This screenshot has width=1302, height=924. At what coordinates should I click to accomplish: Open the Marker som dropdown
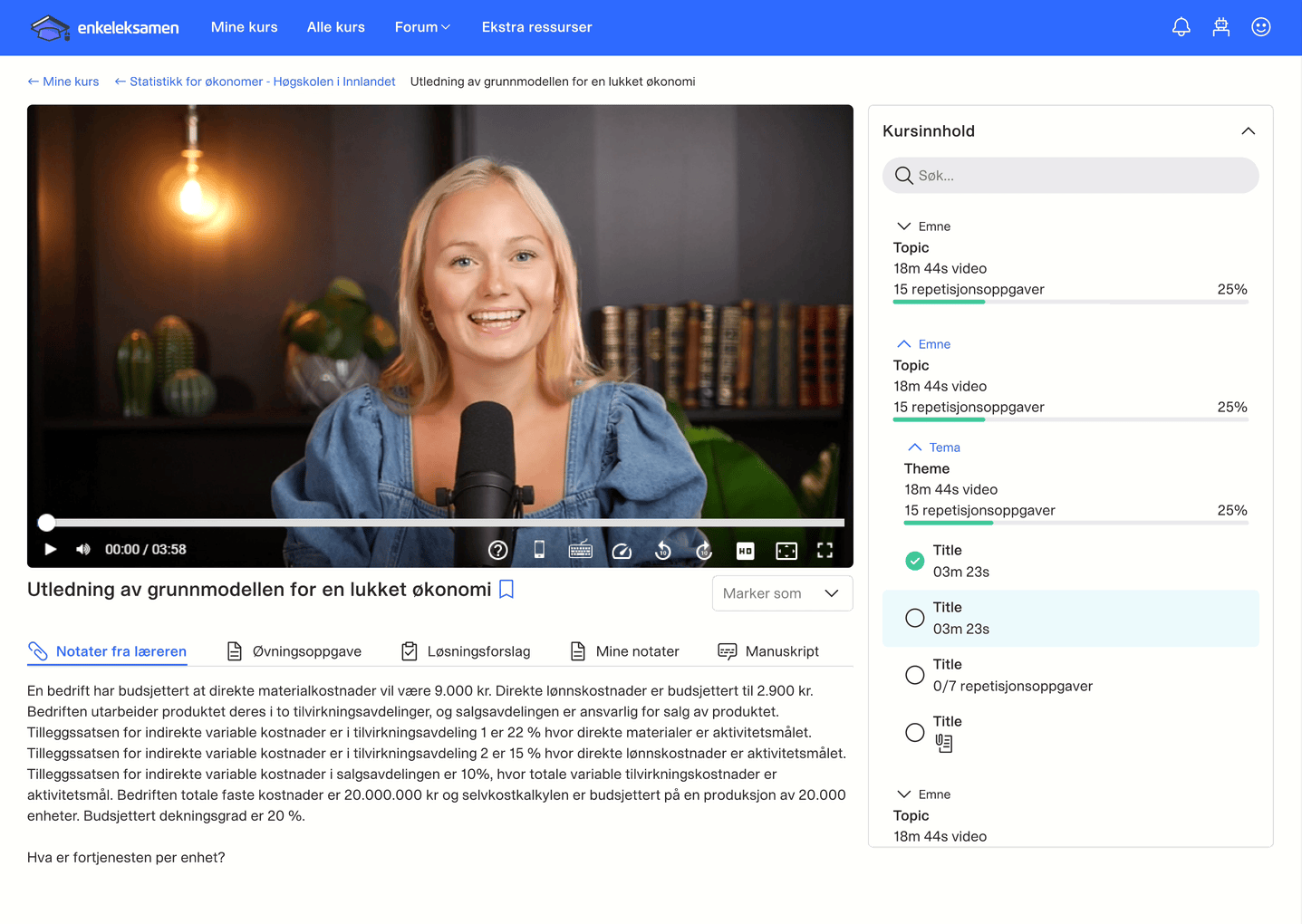click(x=781, y=593)
